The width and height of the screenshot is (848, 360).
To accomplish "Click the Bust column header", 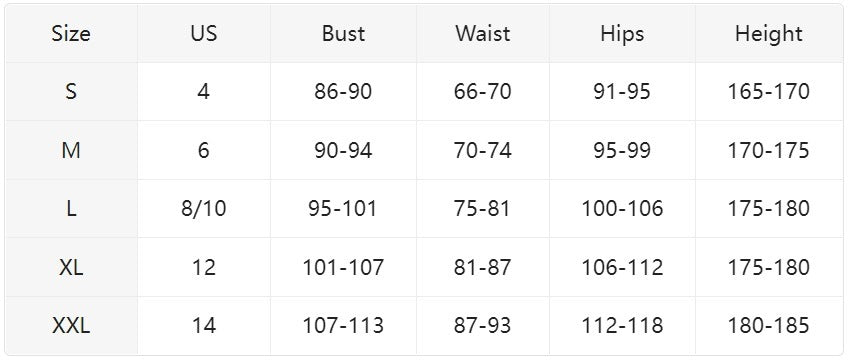I will [343, 34].
